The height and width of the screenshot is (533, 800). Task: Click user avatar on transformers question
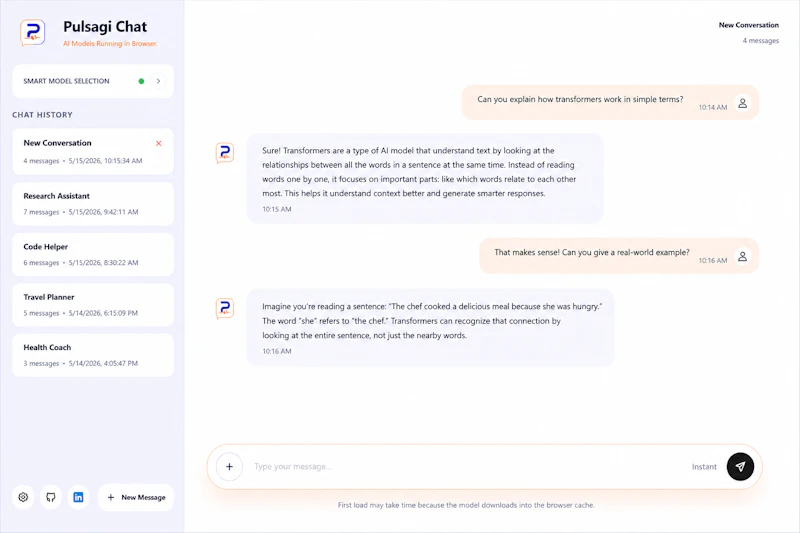742,103
